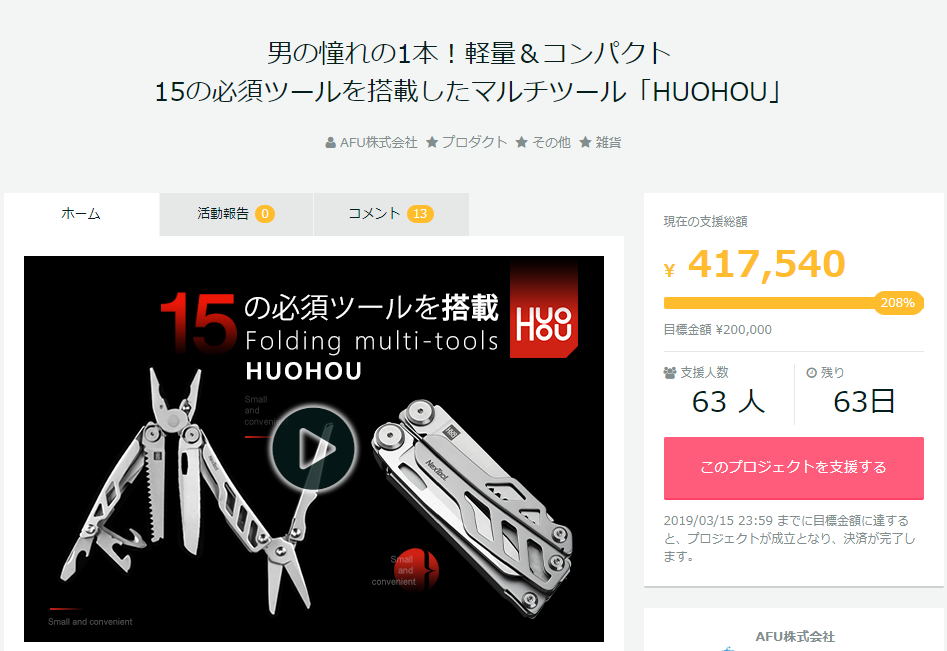Open the 活動報告 tab
This screenshot has width=947, height=651.
point(236,214)
